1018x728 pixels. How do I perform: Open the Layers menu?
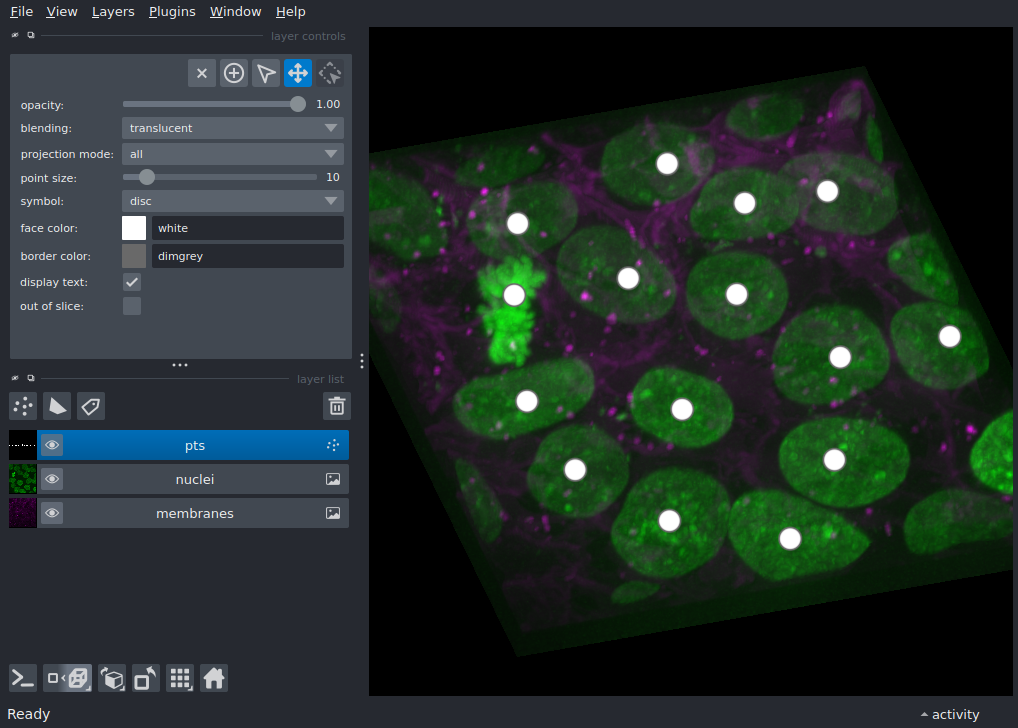[x=112, y=11]
